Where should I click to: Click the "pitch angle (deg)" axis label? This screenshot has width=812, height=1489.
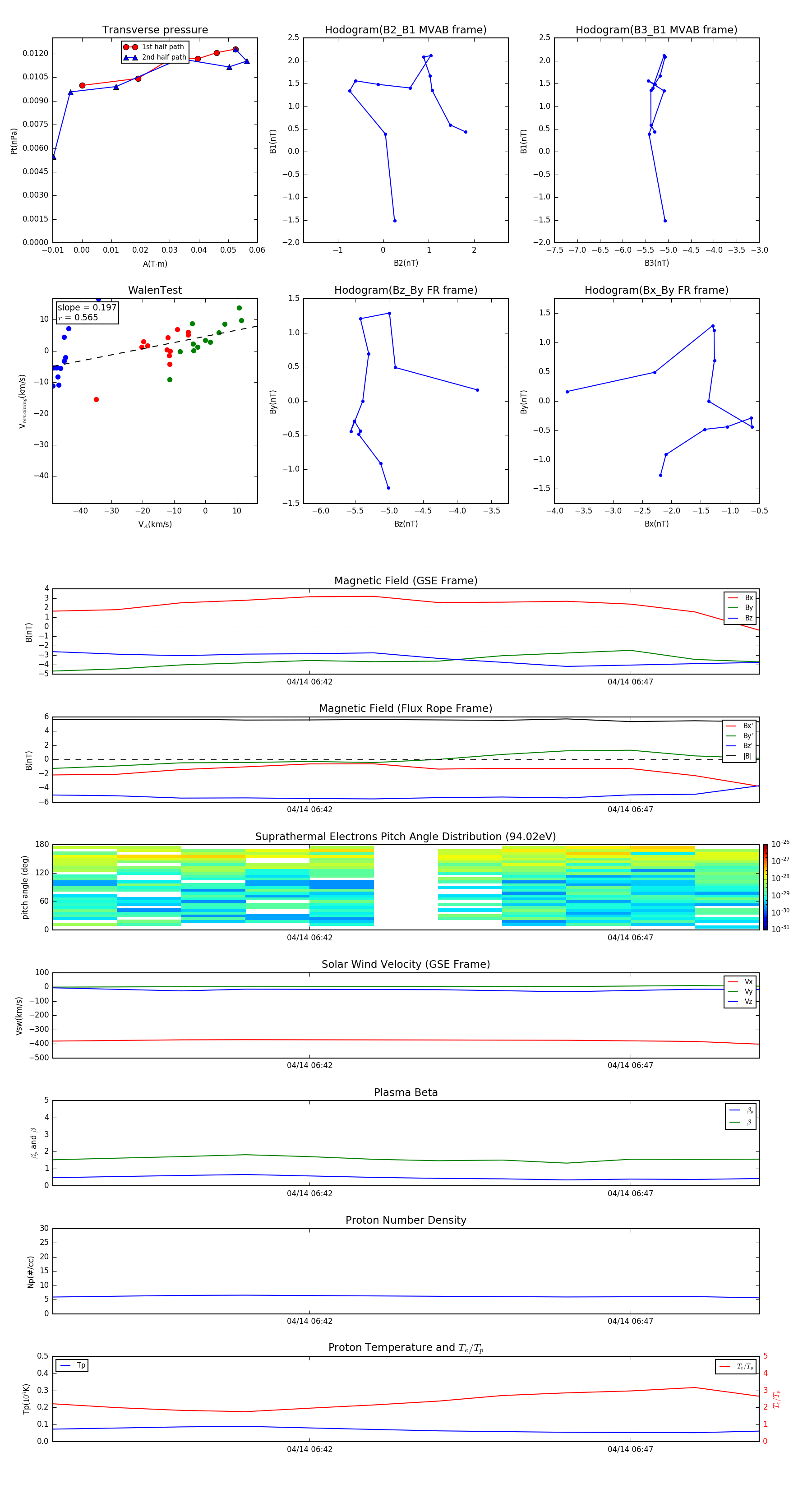click(x=25, y=887)
